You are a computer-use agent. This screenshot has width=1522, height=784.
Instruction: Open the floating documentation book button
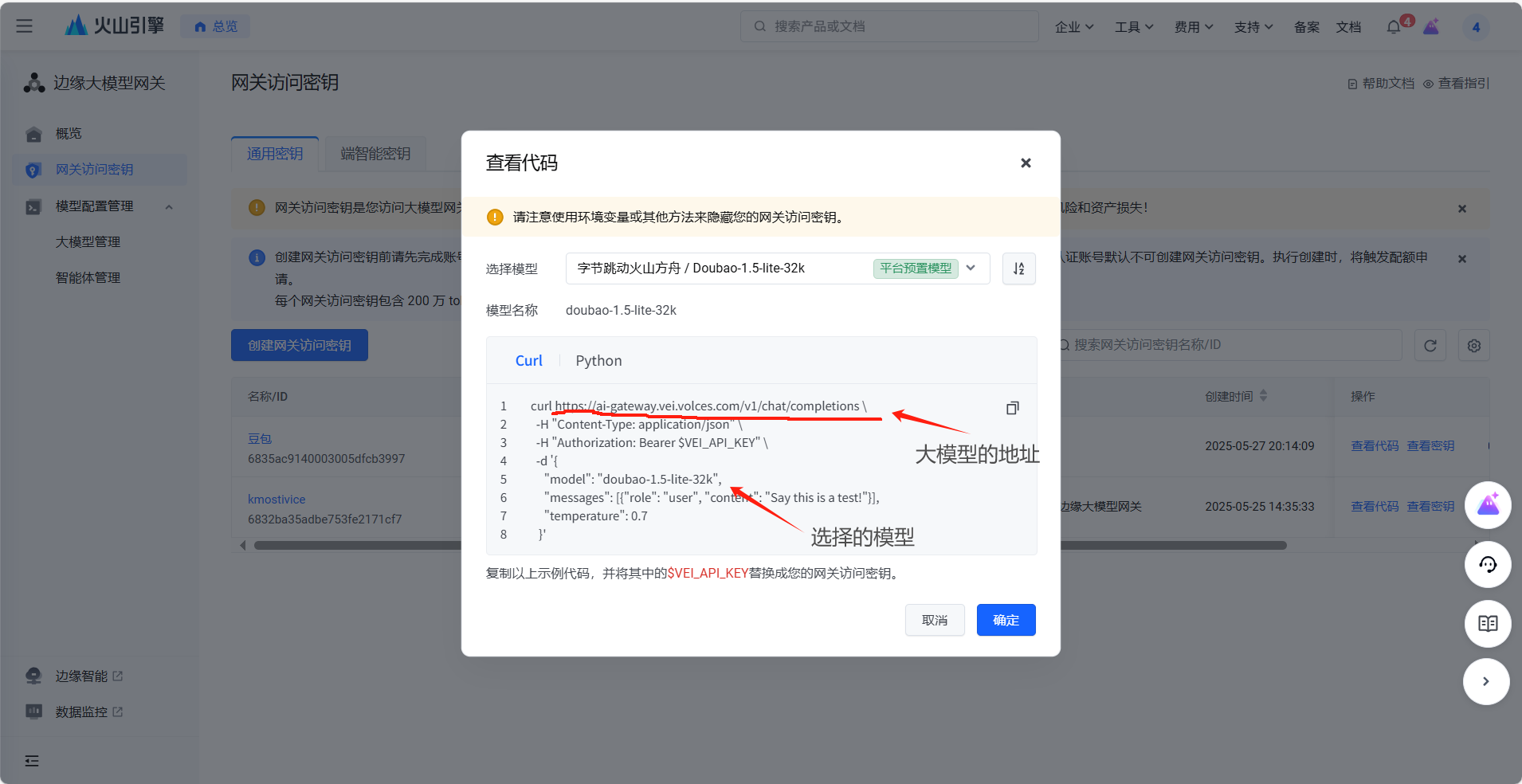tap(1488, 623)
